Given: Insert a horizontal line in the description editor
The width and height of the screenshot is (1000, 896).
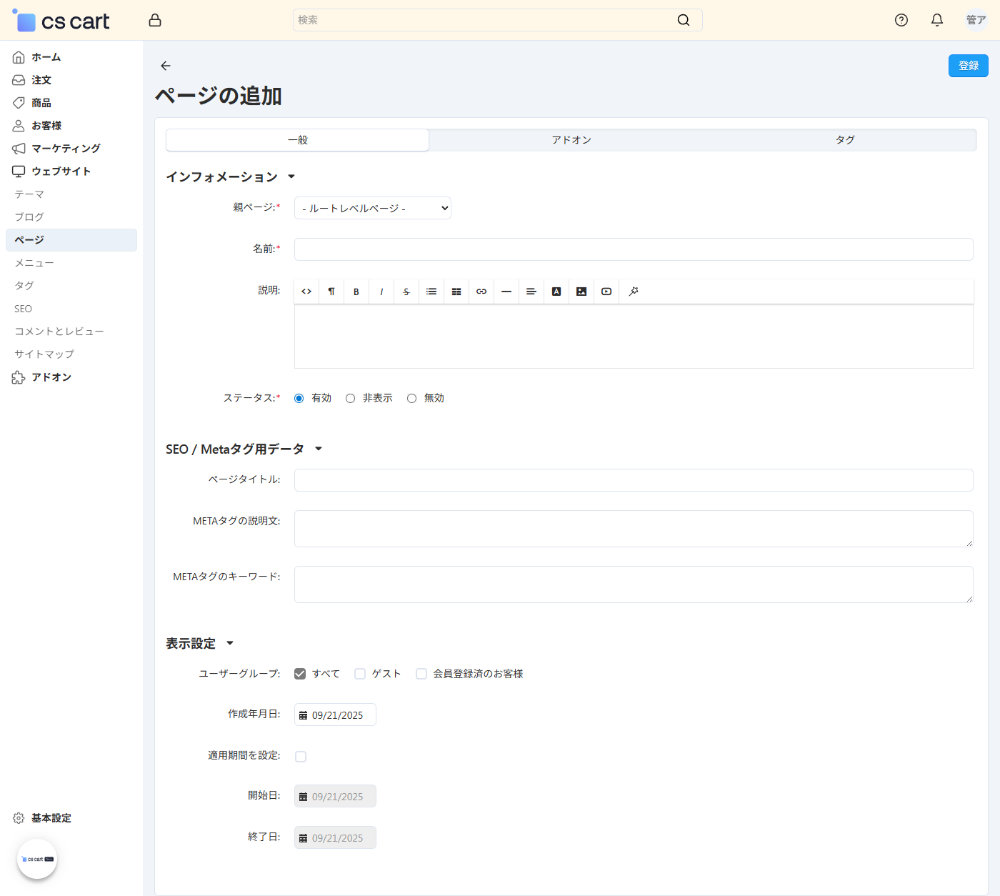Looking at the screenshot, I should point(506,291).
